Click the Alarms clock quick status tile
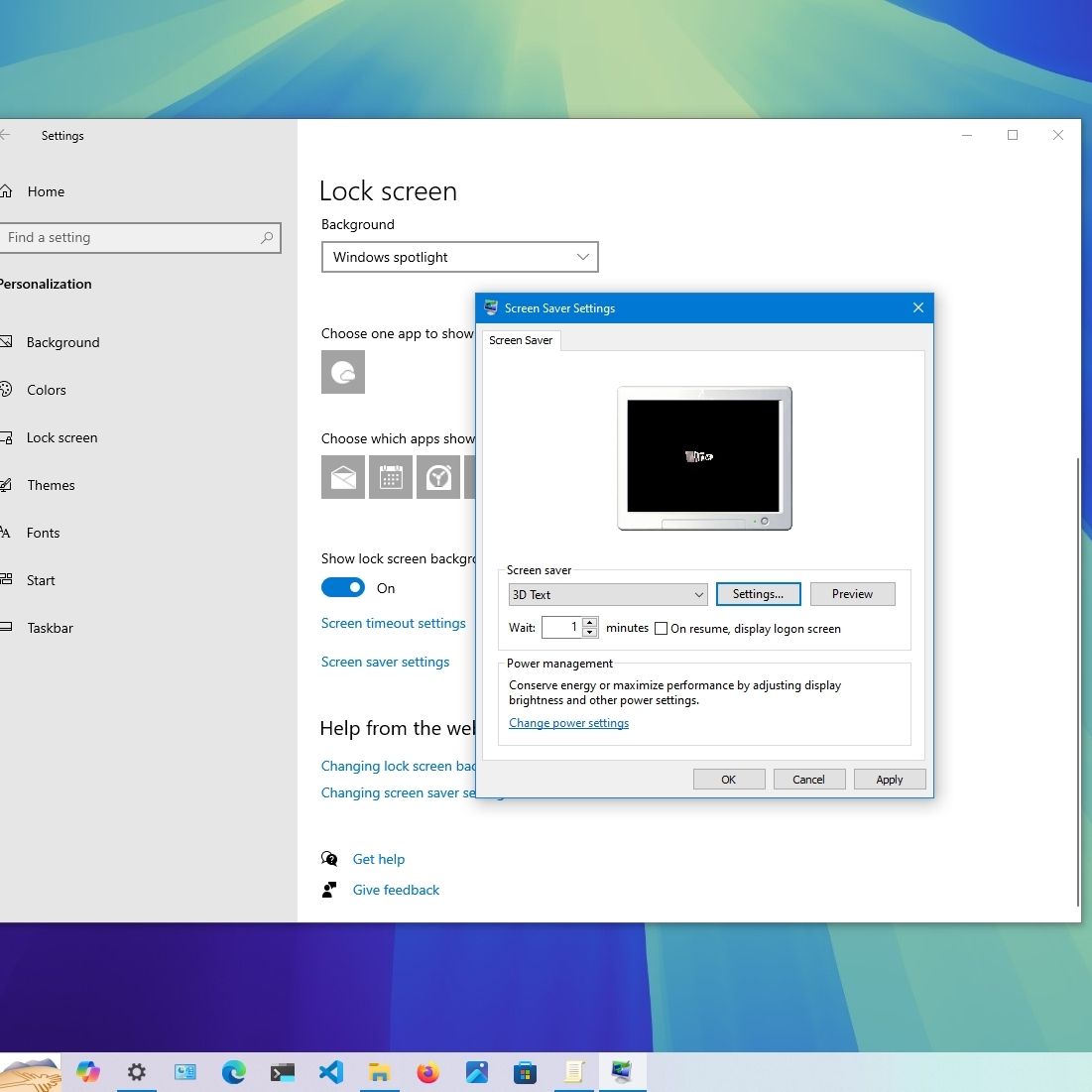 438,477
